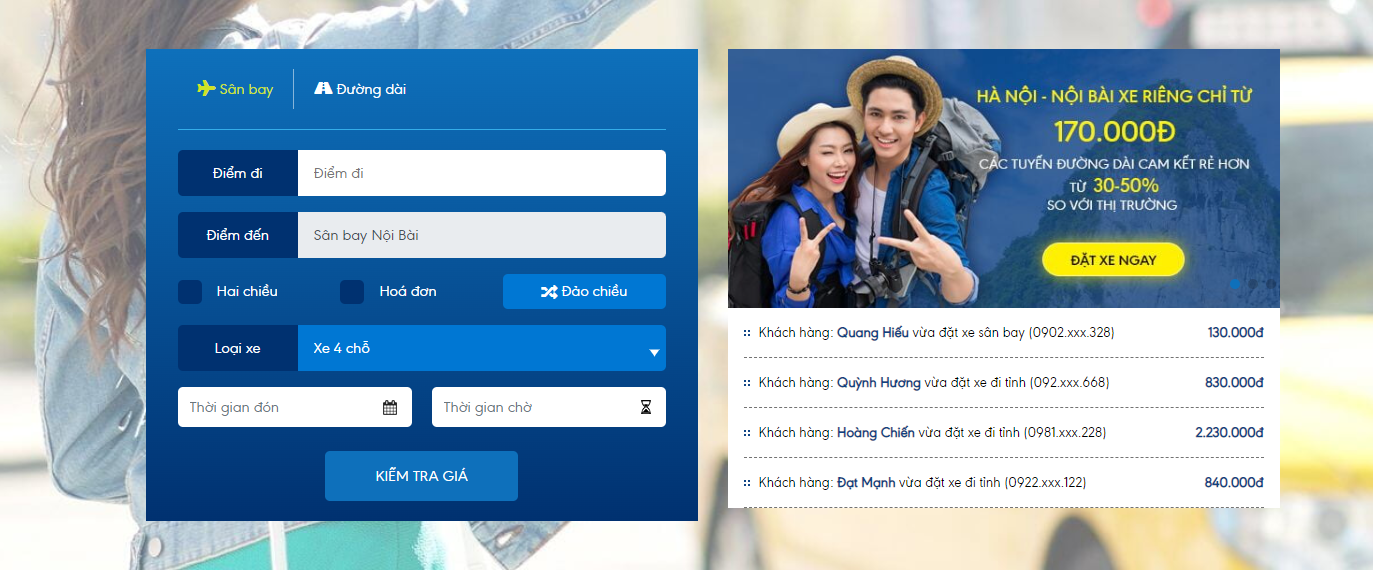Click the shuffle icon on Đảo chiều

(x=549, y=292)
